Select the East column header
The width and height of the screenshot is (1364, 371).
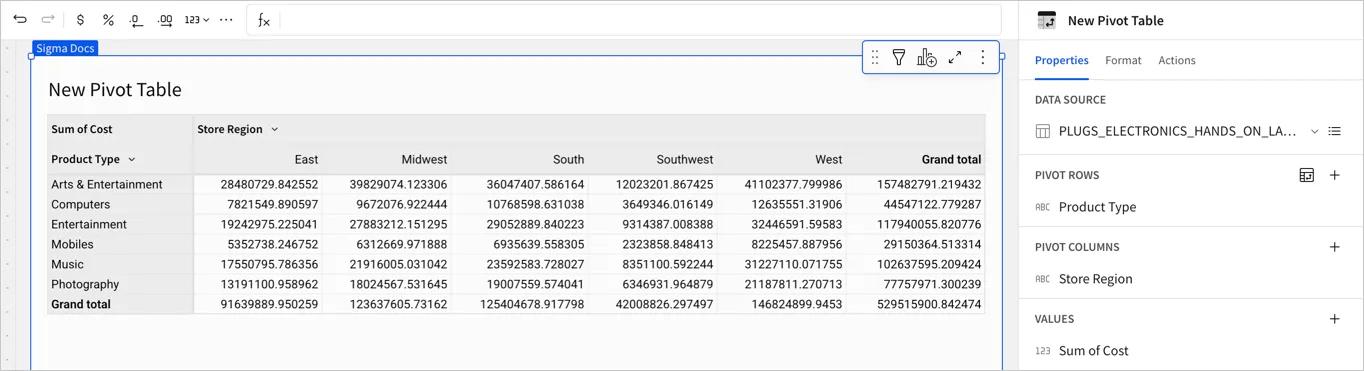click(x=258, y=159)
